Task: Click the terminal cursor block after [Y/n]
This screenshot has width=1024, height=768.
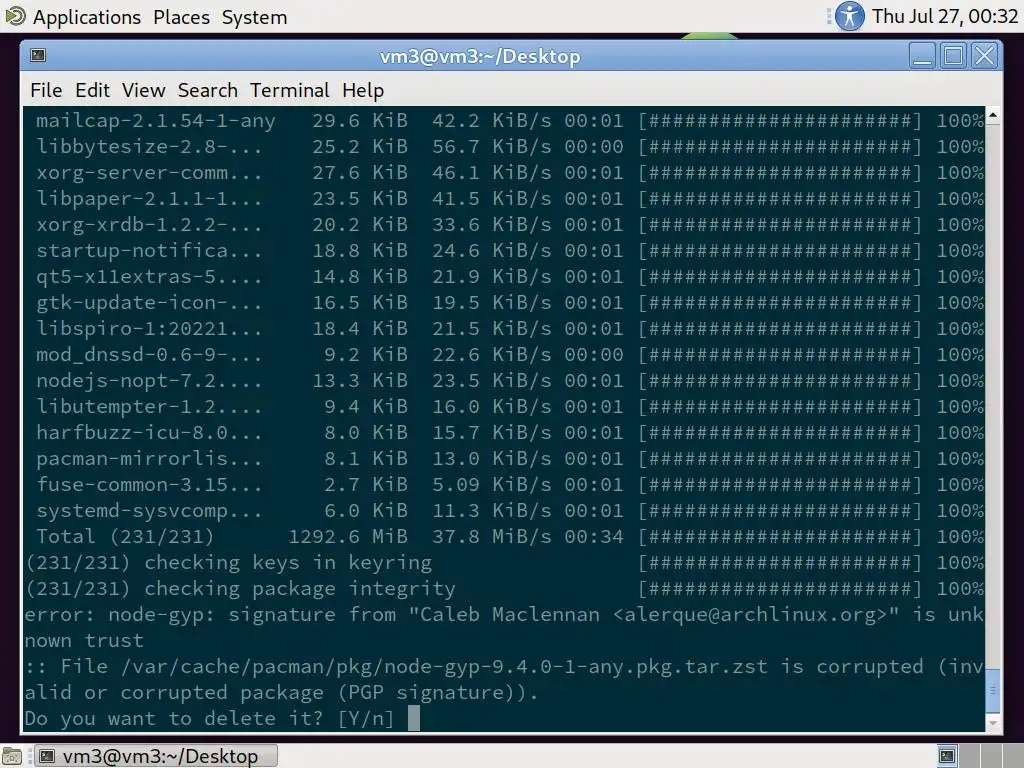Action: click(413, 718)
